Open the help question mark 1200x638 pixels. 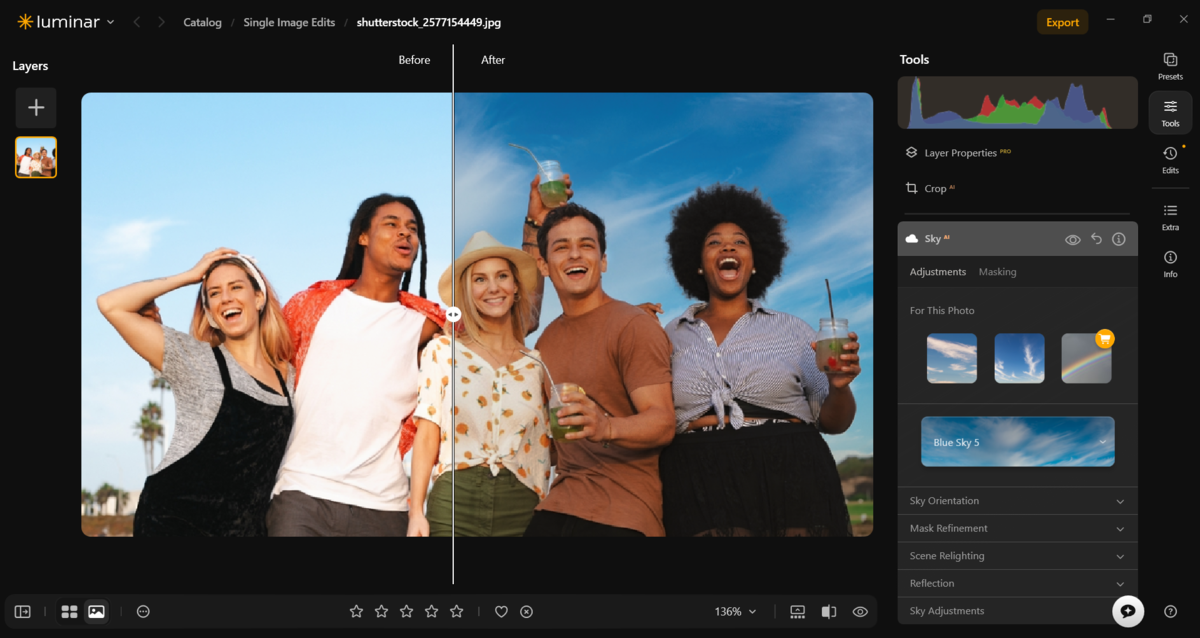tap(1170, 611)
